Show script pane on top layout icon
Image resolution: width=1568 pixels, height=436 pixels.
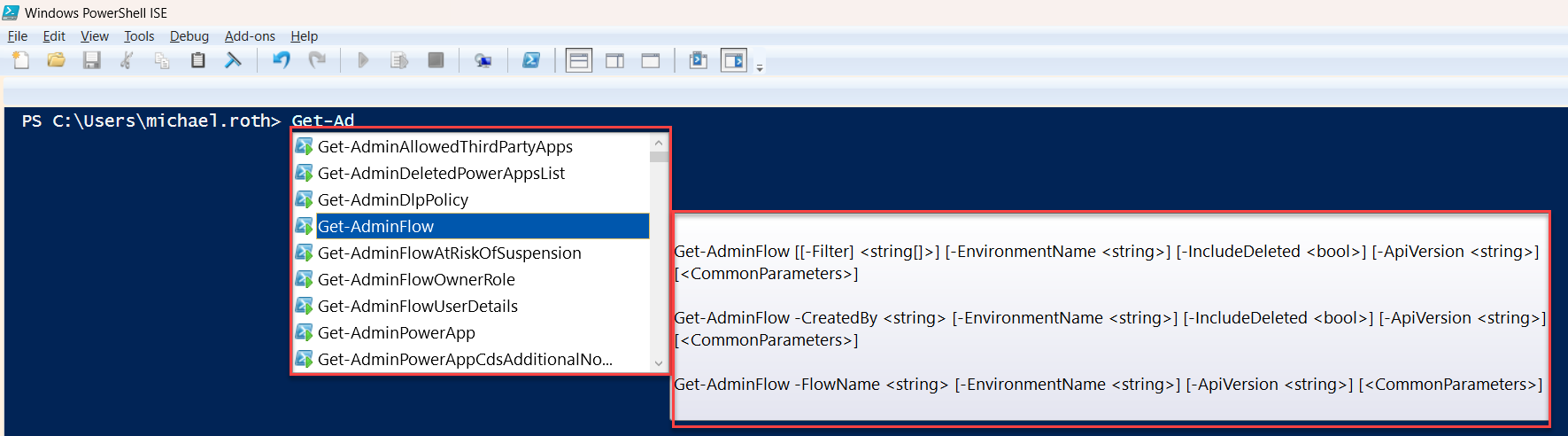(x=579, y=60)
